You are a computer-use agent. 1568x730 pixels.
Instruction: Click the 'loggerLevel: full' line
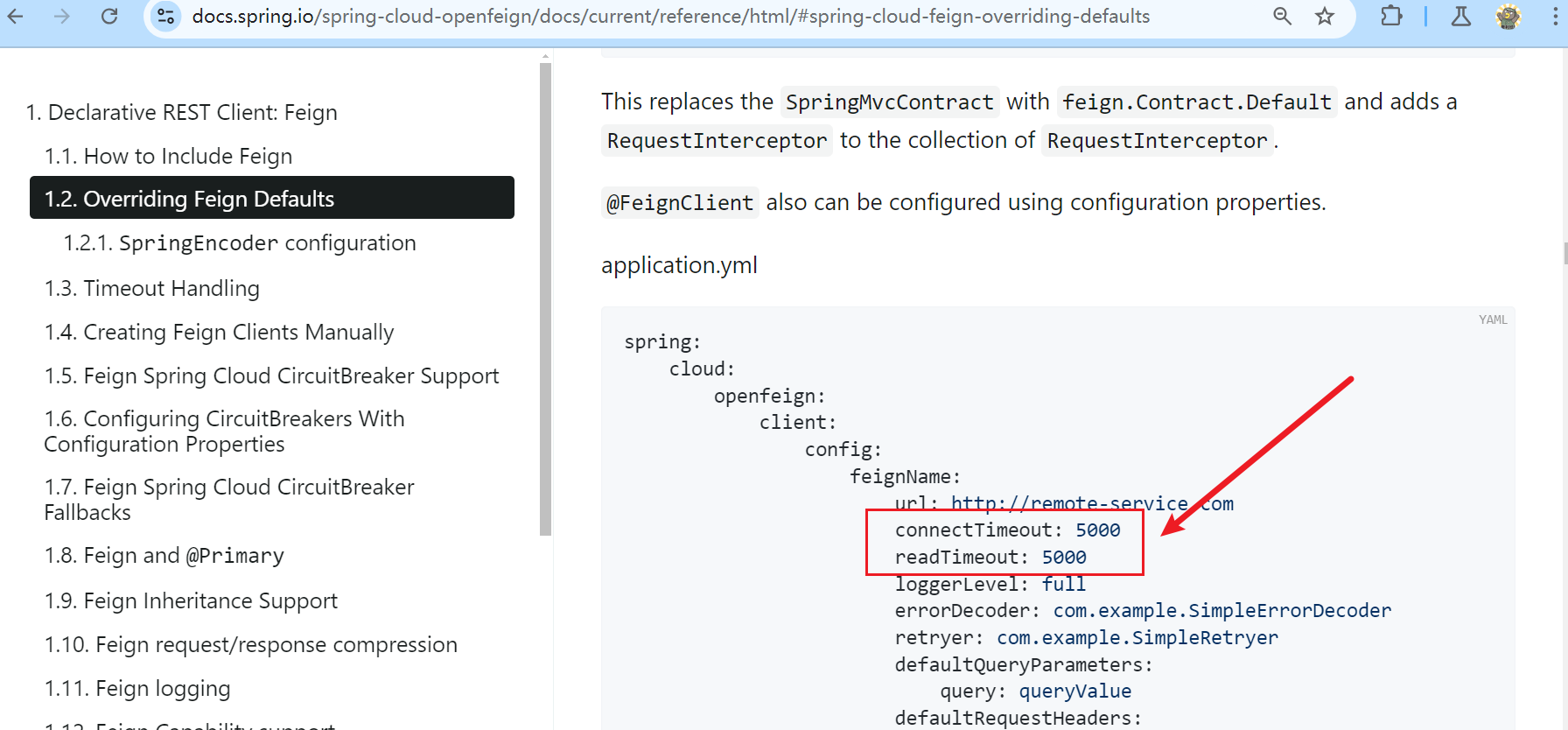tap(990, 585)
